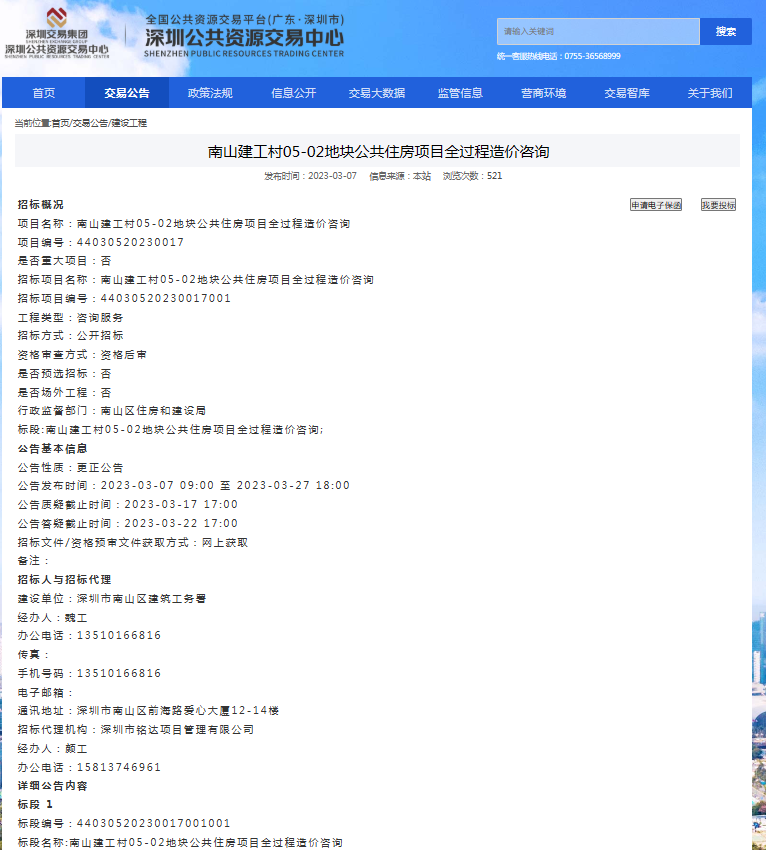Go to 政策法规 in the nav bar
The width and height of the screenshot is (766, 850).
pos(210,93)
